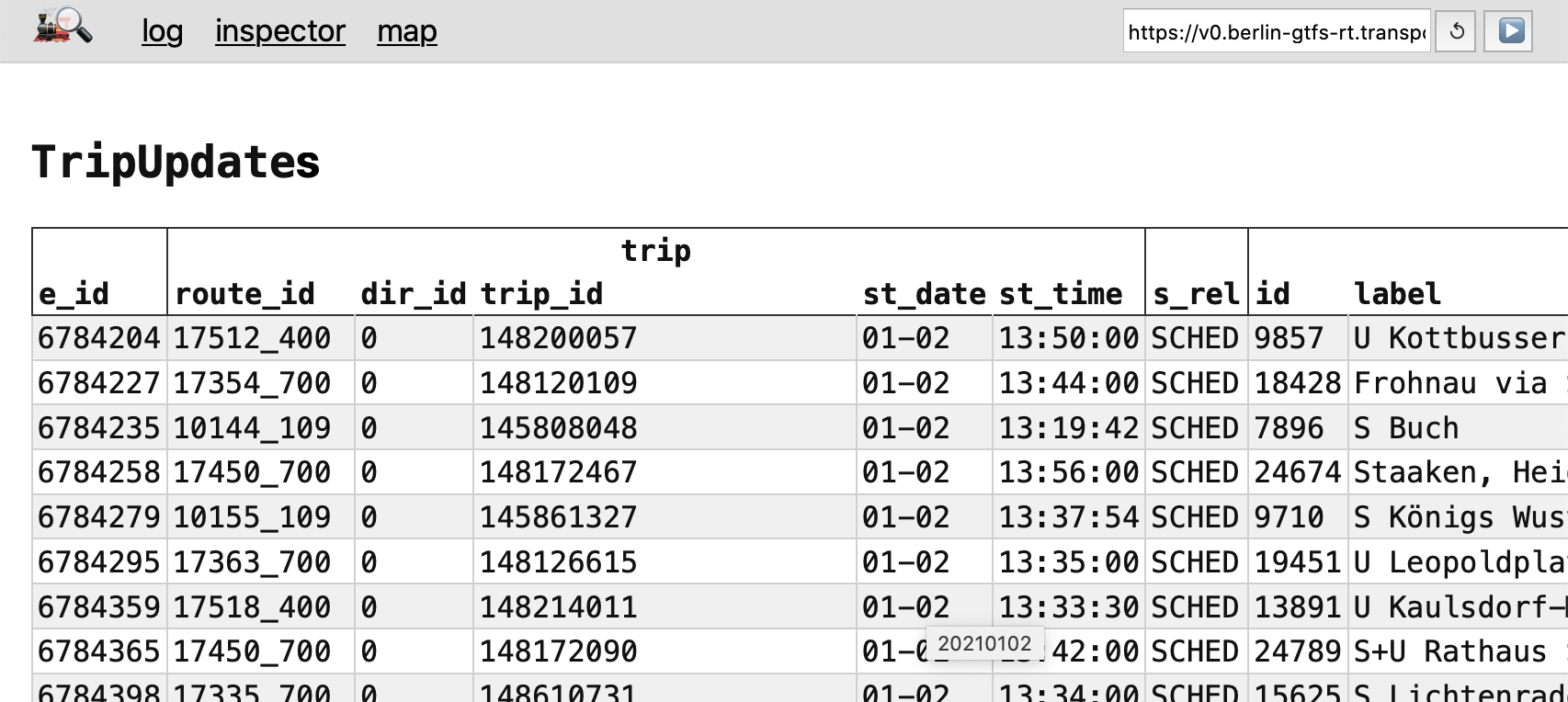This screenshot has height=702, width=1568.
Task: Click the TripUpdates heading
Action: [x=176, y=162]
